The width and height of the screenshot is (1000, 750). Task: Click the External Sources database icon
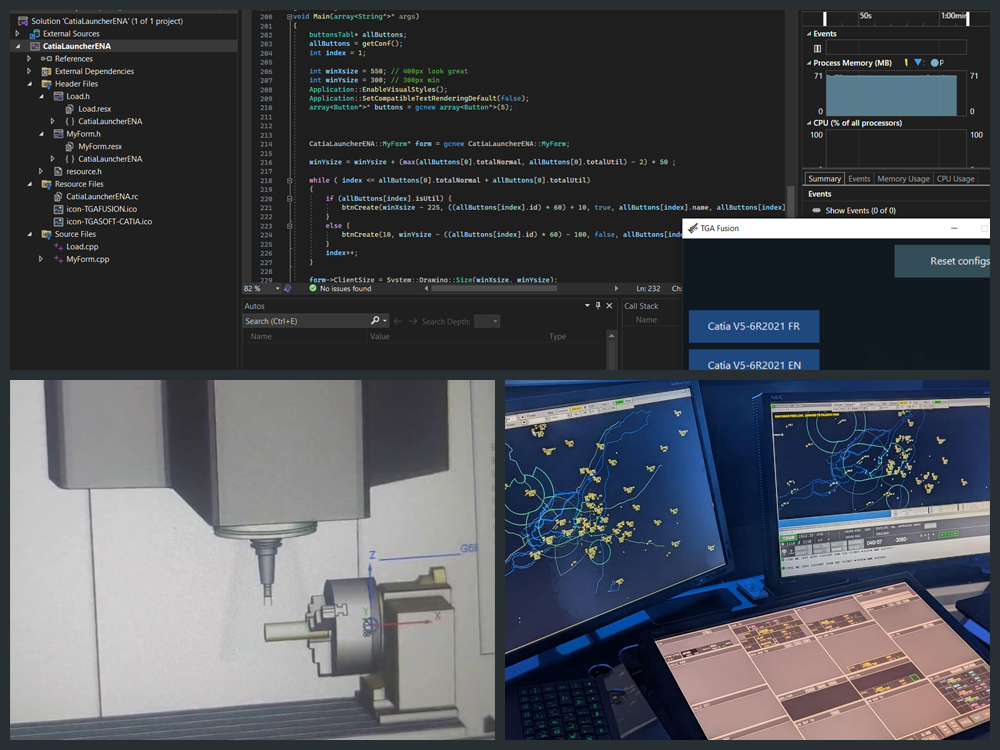point(35,34)
